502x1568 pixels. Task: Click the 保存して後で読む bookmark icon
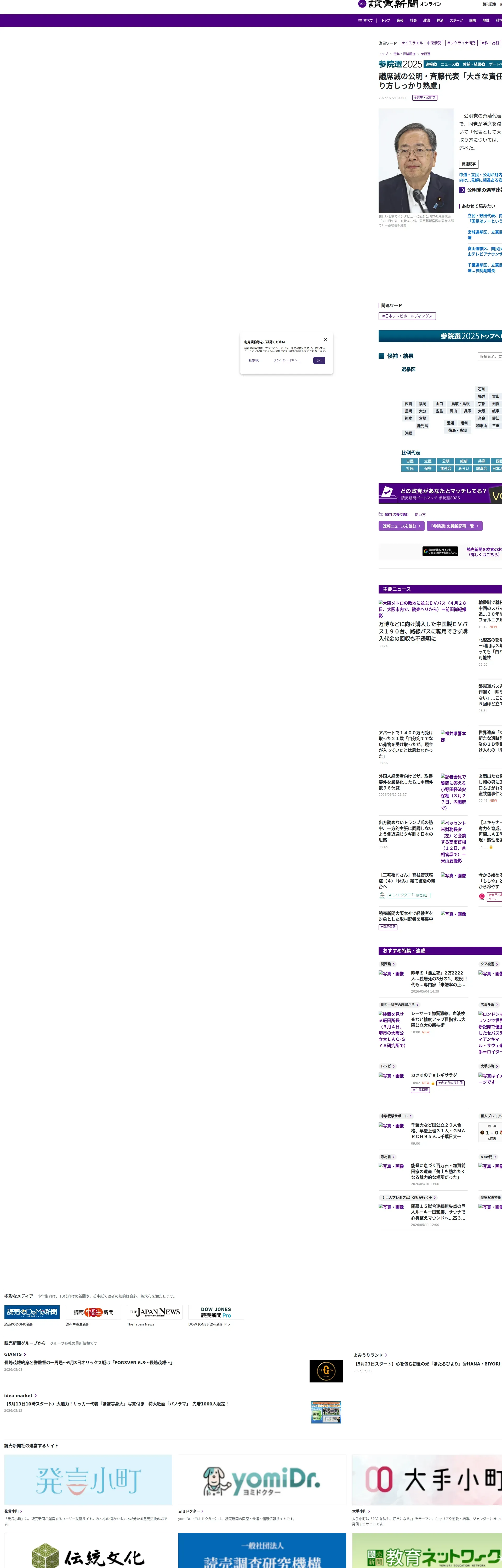click(381, 514)
